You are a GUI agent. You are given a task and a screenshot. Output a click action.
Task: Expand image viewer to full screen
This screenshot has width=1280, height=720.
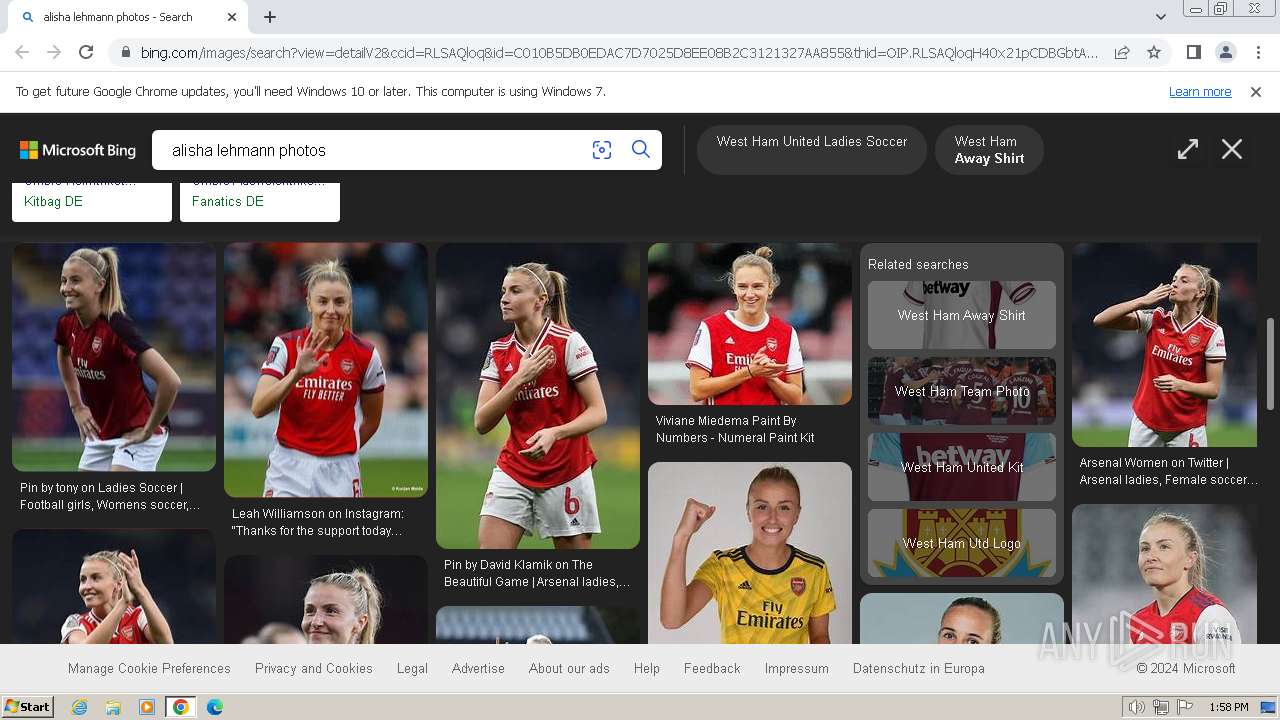1188,150
